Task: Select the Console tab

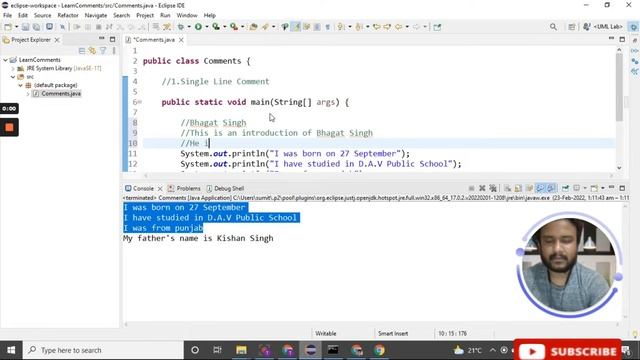Action: coord(143,189)
